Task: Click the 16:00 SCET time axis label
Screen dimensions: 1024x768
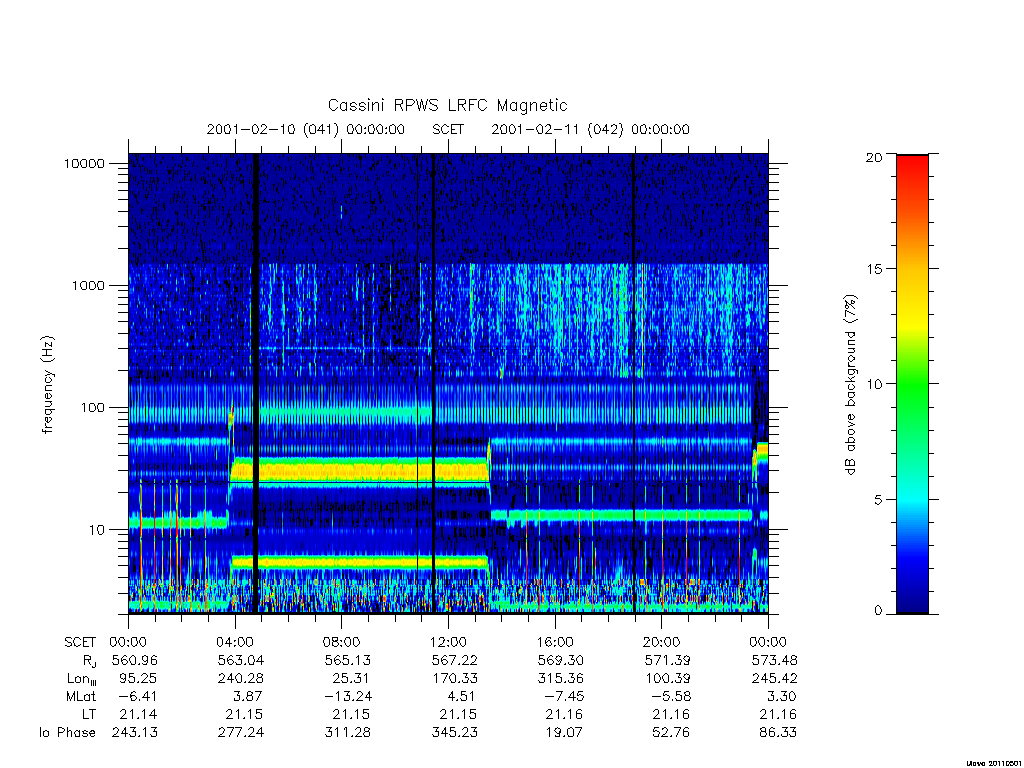Action: pyautogui.click(x=554, y=642)
